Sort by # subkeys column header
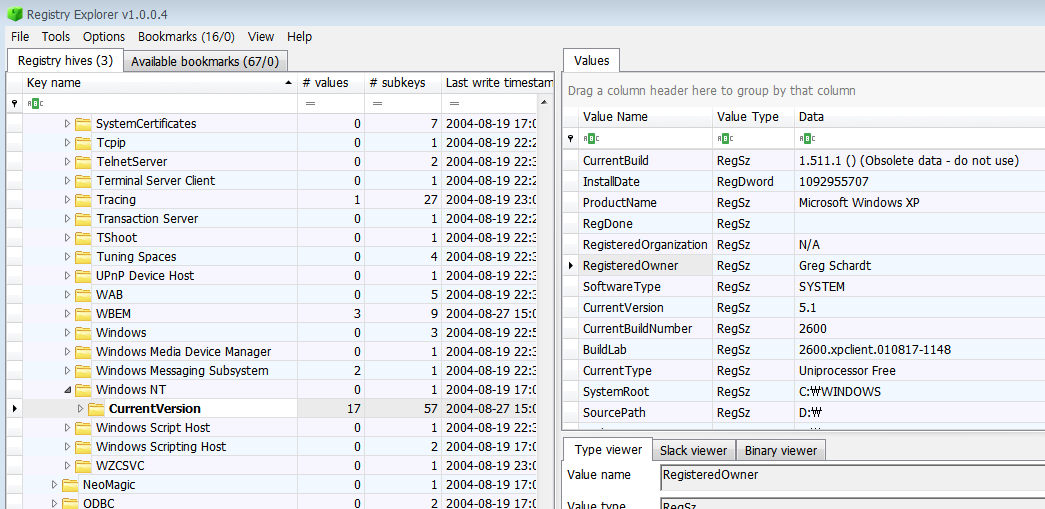This screenshot has height=509, width=1045. click(x=403, y=83)
